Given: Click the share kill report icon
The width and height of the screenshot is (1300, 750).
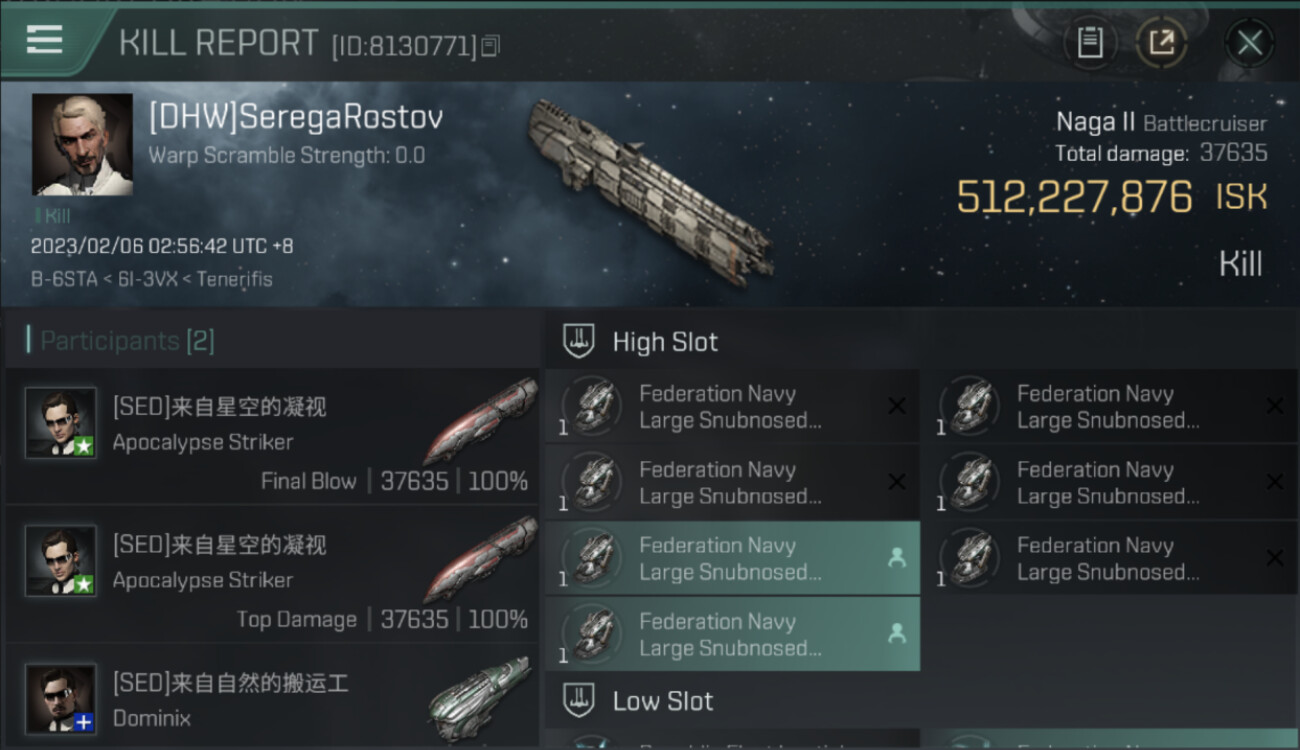Looking at the screenshot, I should tap(1161, 43).
